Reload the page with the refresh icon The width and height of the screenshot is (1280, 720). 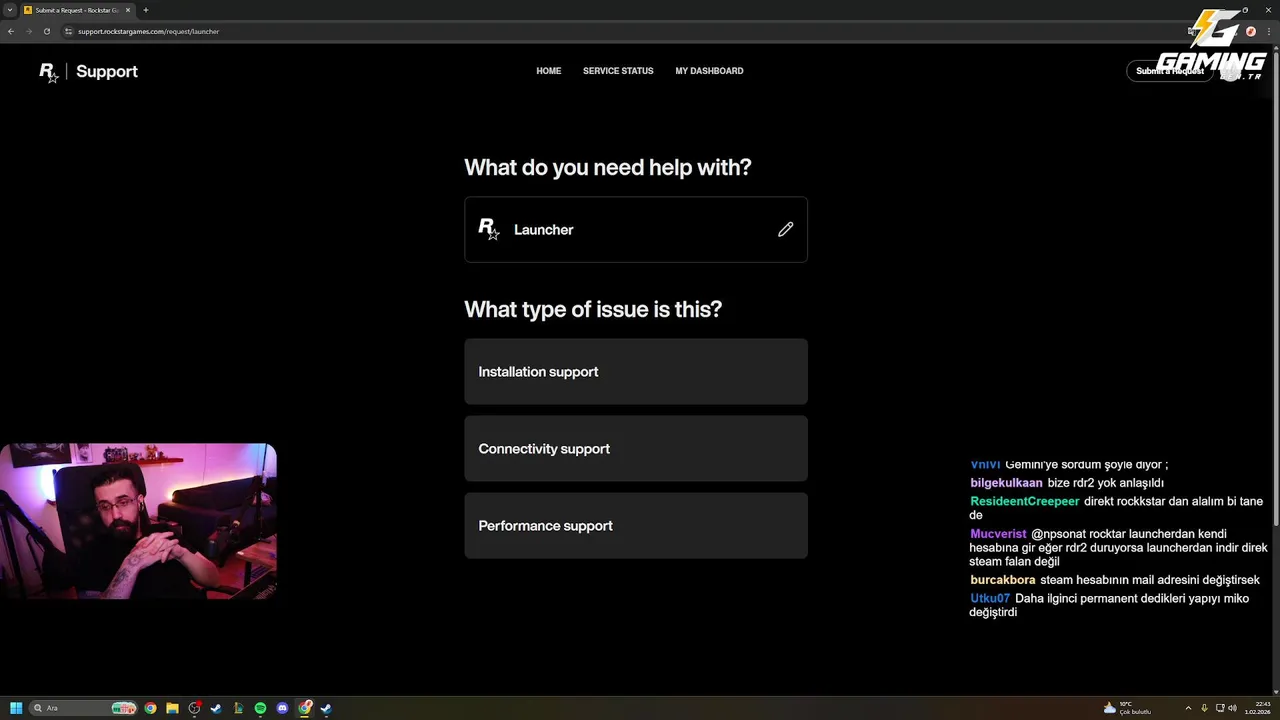[46, 31]
